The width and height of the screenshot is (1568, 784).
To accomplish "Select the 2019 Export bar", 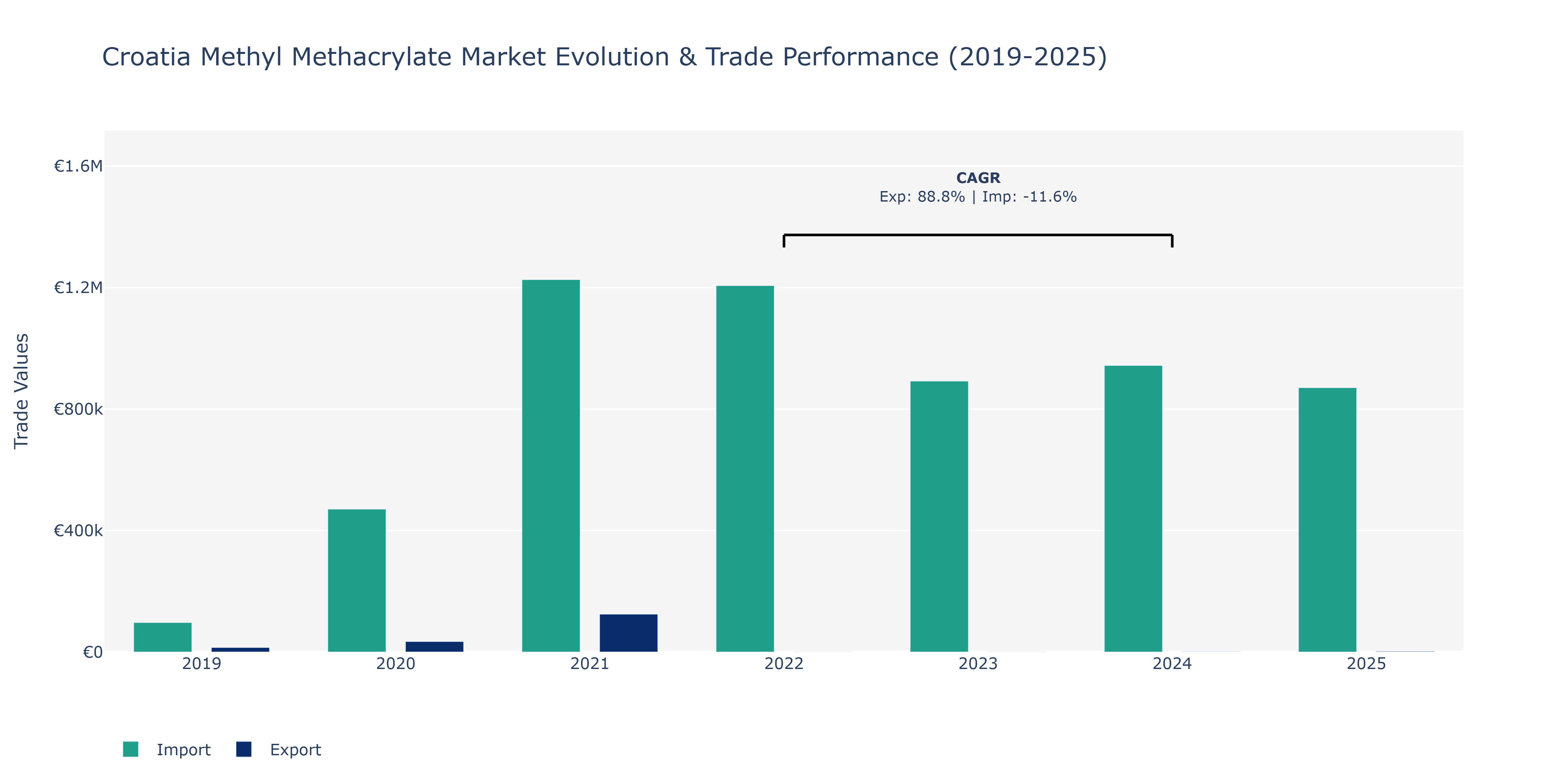I will click(x=240, y=649).
